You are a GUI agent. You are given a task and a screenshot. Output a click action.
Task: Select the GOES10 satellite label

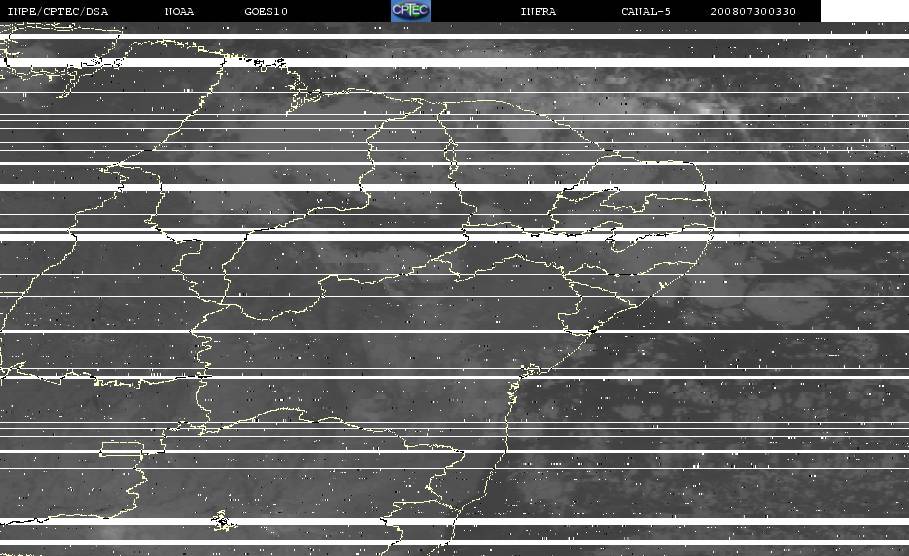click(266, 11)
